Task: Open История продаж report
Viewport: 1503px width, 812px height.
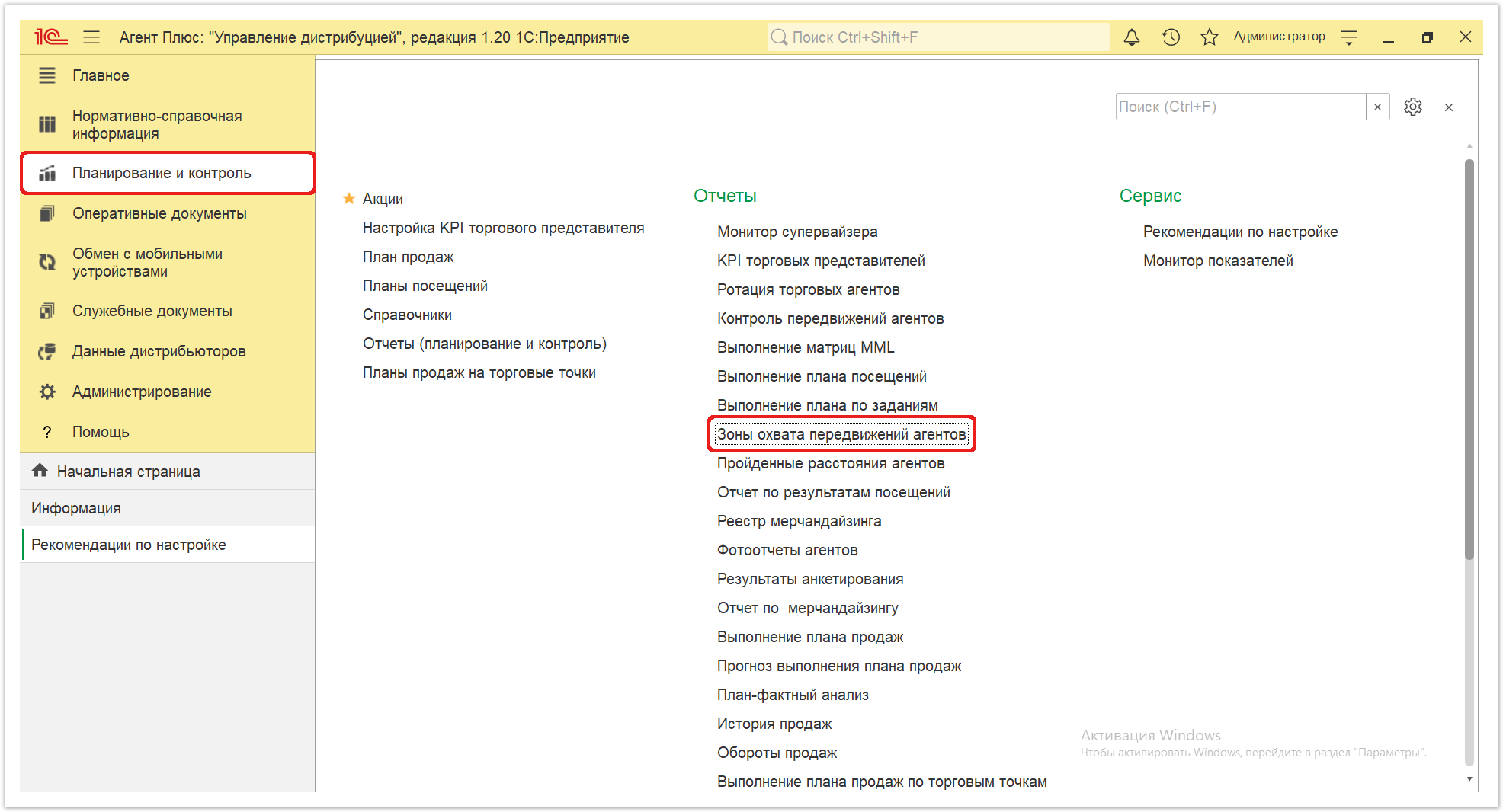Action: (x=774, y=724)
